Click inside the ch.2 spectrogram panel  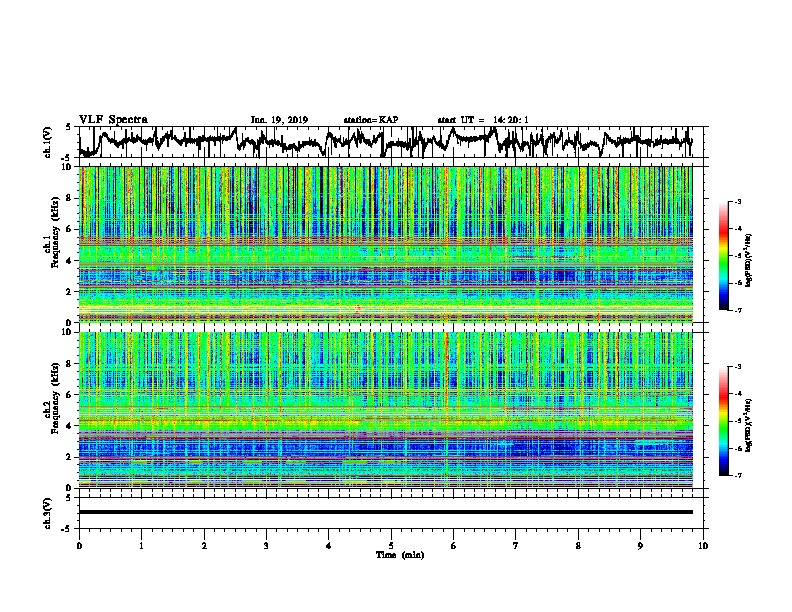385,410
